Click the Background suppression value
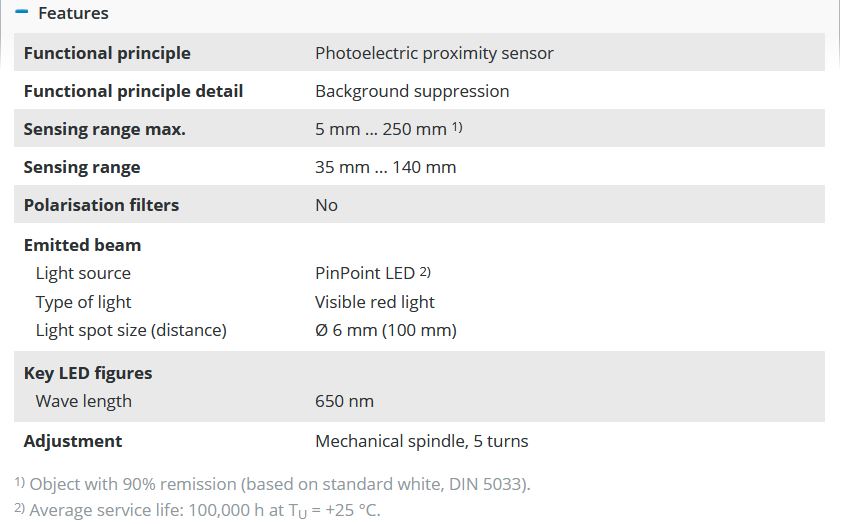Image resolution: width=841 pixels, height=524 pixels. (412, 91)
